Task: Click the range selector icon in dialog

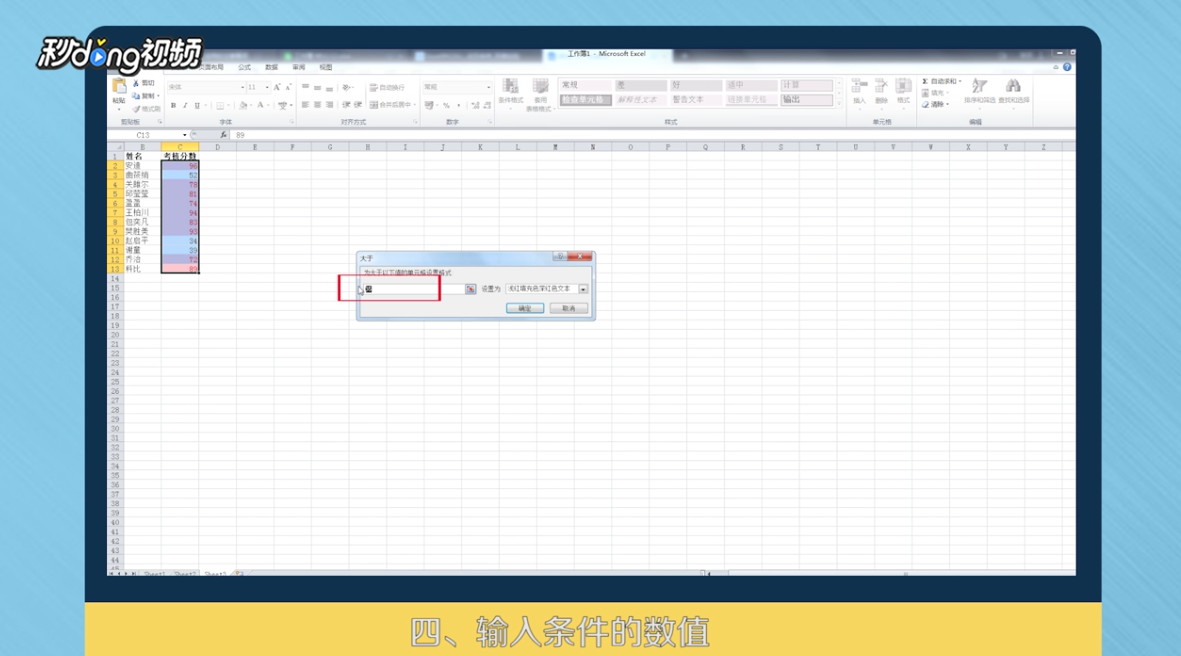Action: tap(471, 289)
